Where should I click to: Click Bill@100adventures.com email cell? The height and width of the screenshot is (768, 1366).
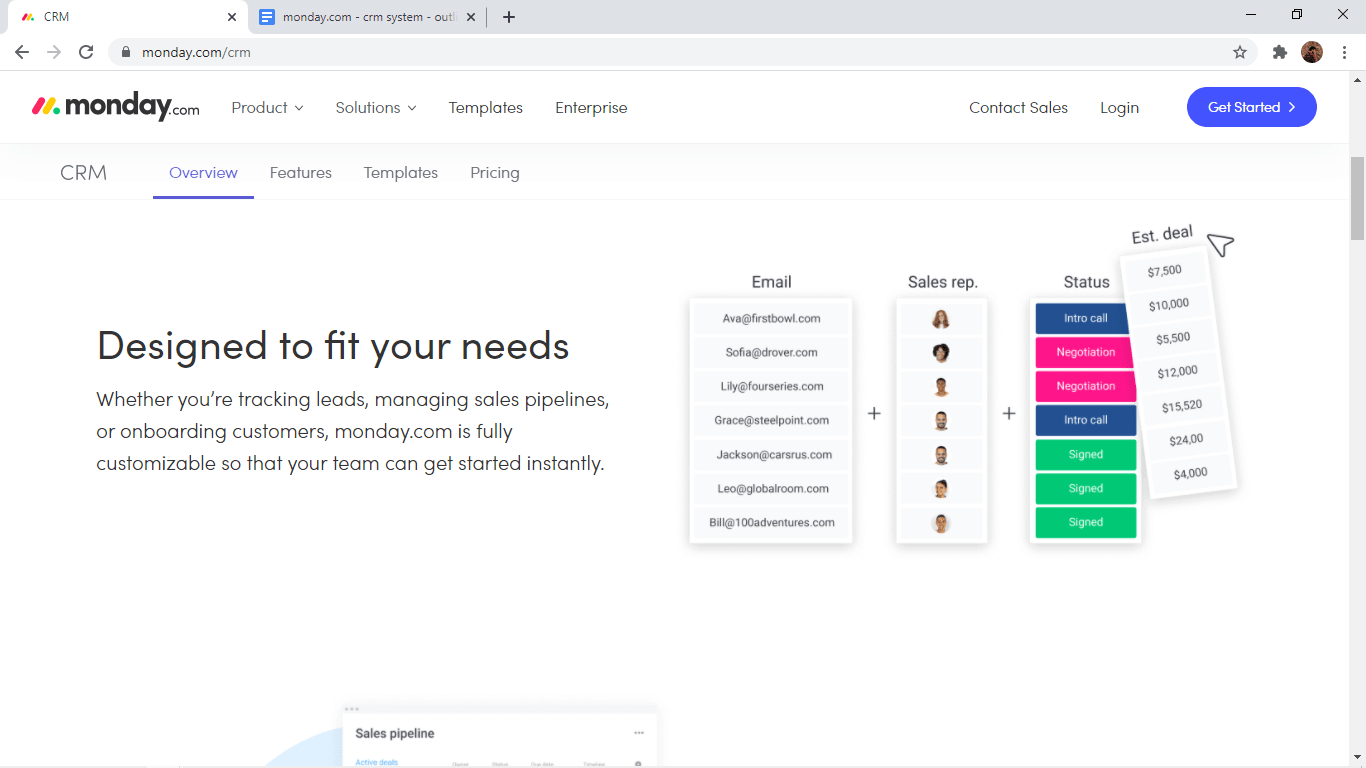pyautogui.click(x=771, y=523)
